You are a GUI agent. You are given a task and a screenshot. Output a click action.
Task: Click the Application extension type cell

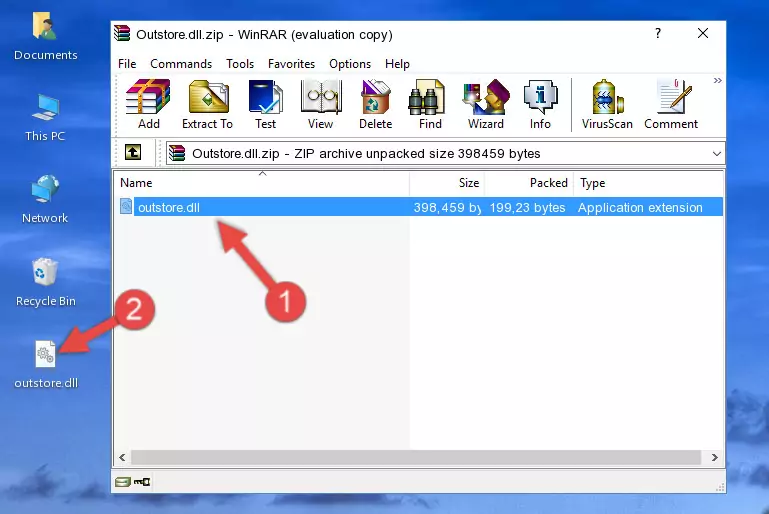pyautogui.click(x=640, y=207)
